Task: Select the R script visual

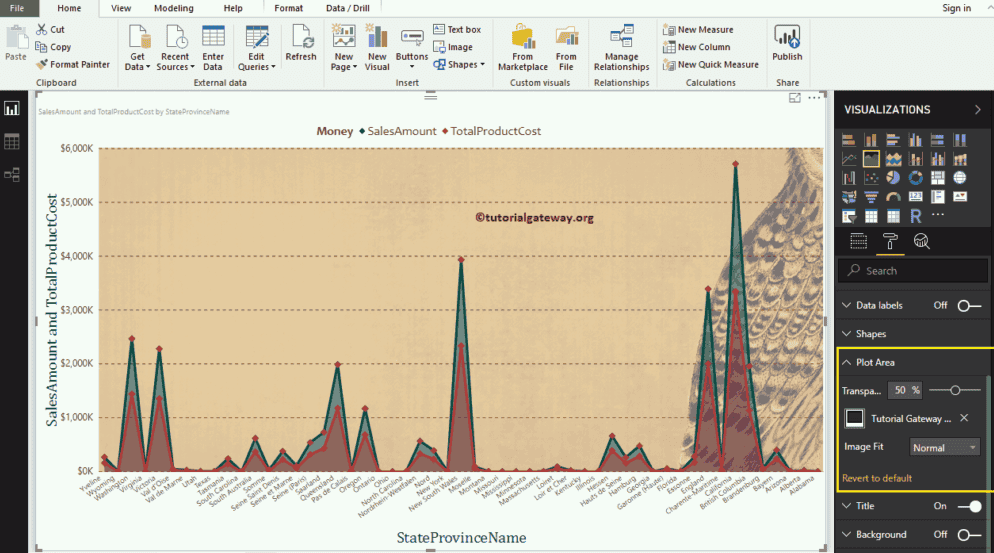Action: click(915, 216)
